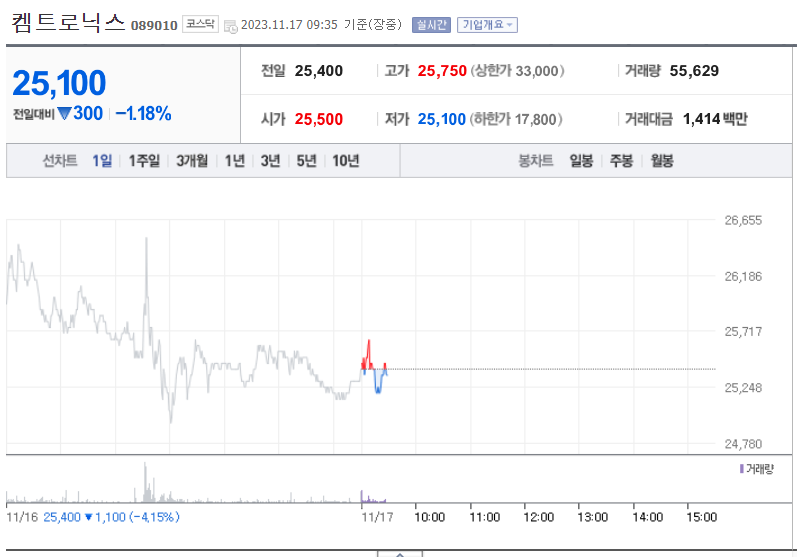Click the clock icon beside the date
Viewport: 797px width, 557px height.
(231, 26)
